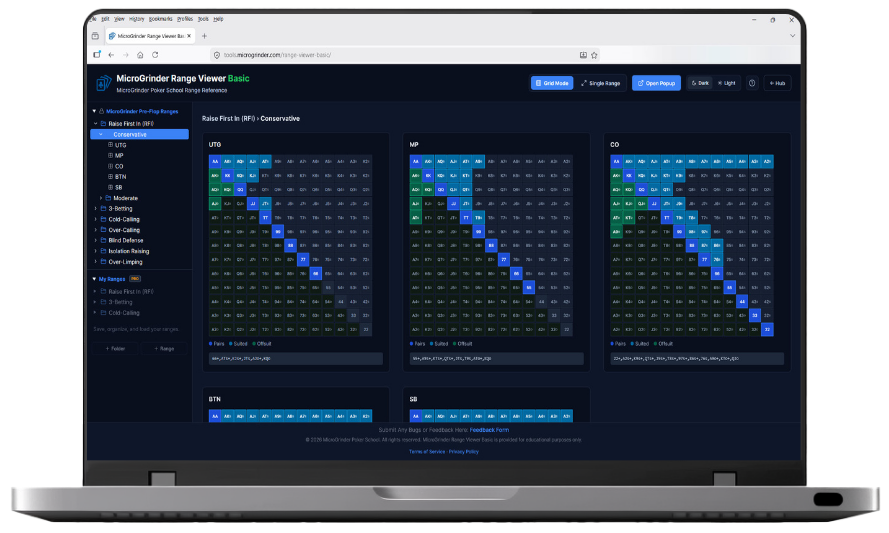Open the help icon button near Hub
This screenshot has height=533, width=889.
[752, 83]
